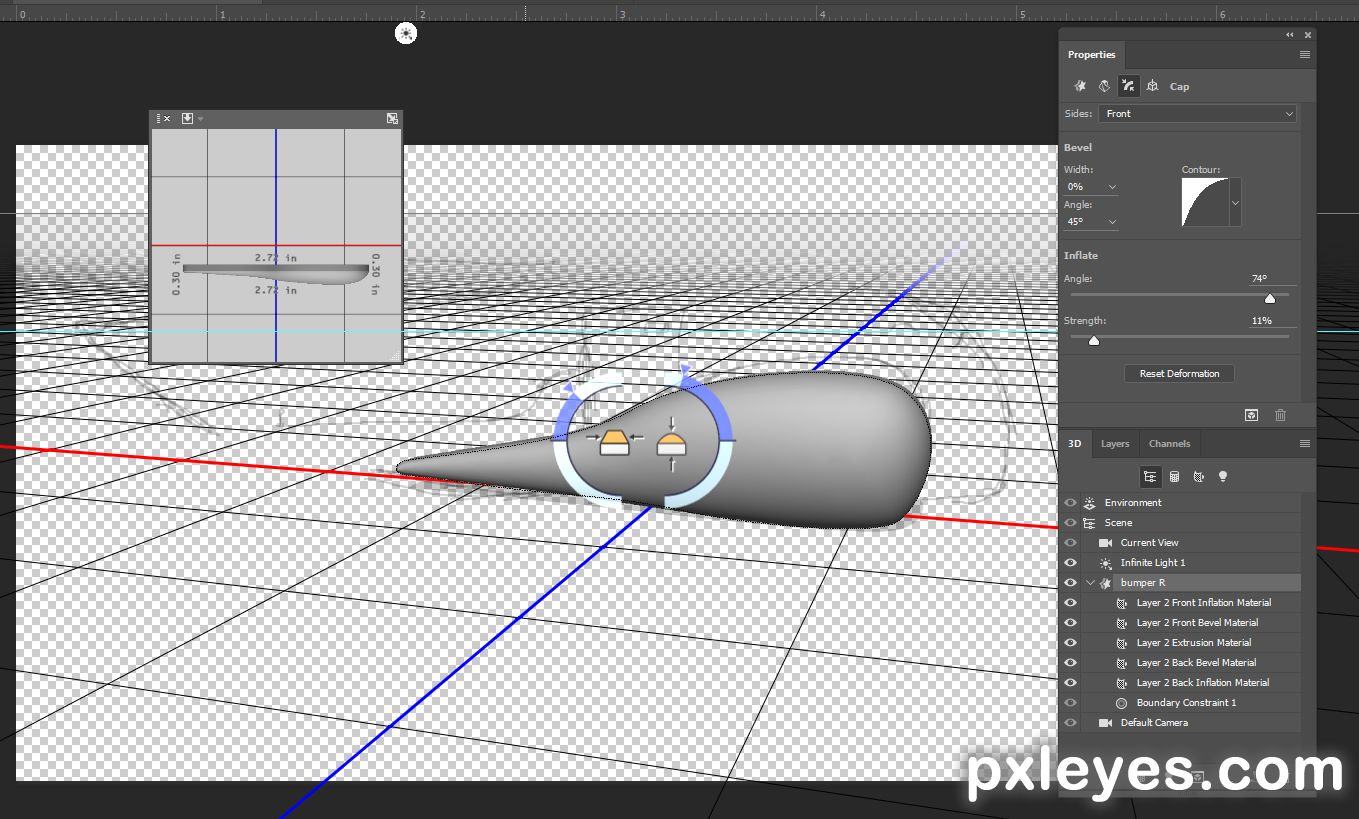1359x819 pixels.
Task: Switch to the Layers tab
Action: (1115, 444)
